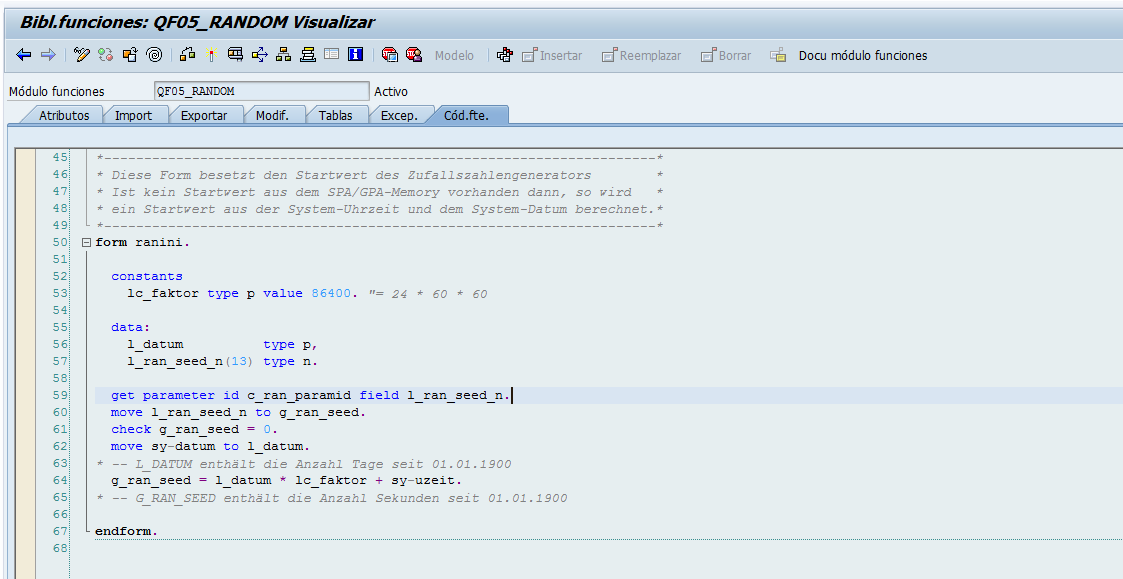The width and height of the screenshot is (1123, 579).
Task: Set or delete external breakpoint icon
Action: tap(414, 55)
